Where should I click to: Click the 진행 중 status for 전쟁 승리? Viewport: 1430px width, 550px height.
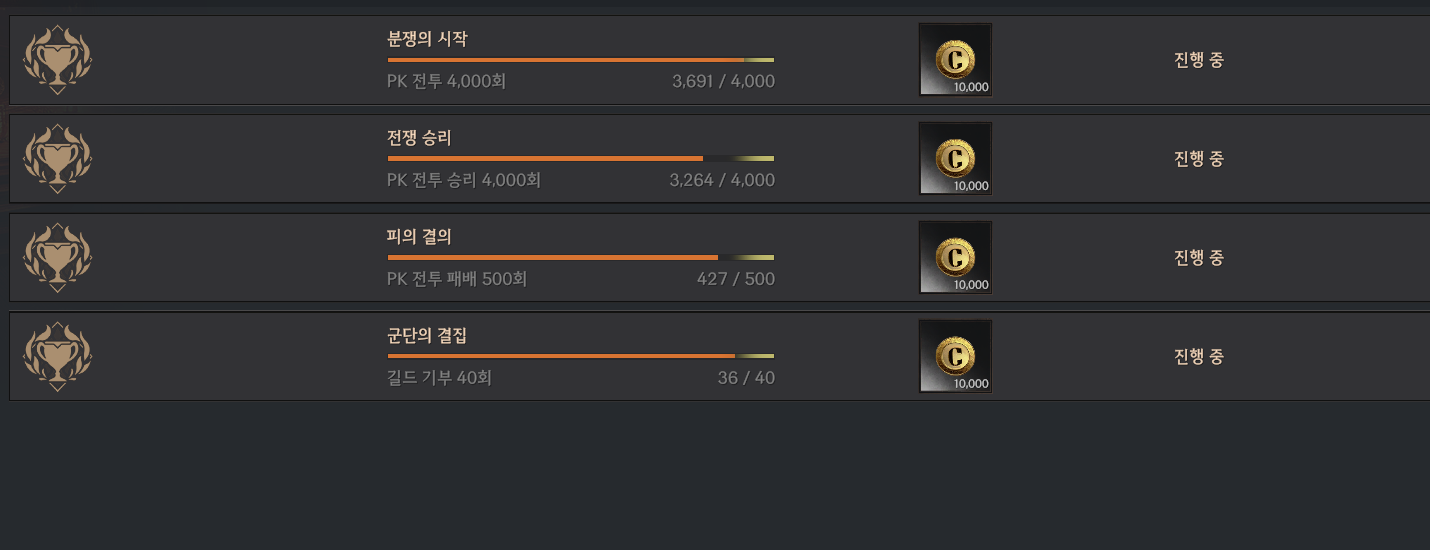tap(1198, 159)
